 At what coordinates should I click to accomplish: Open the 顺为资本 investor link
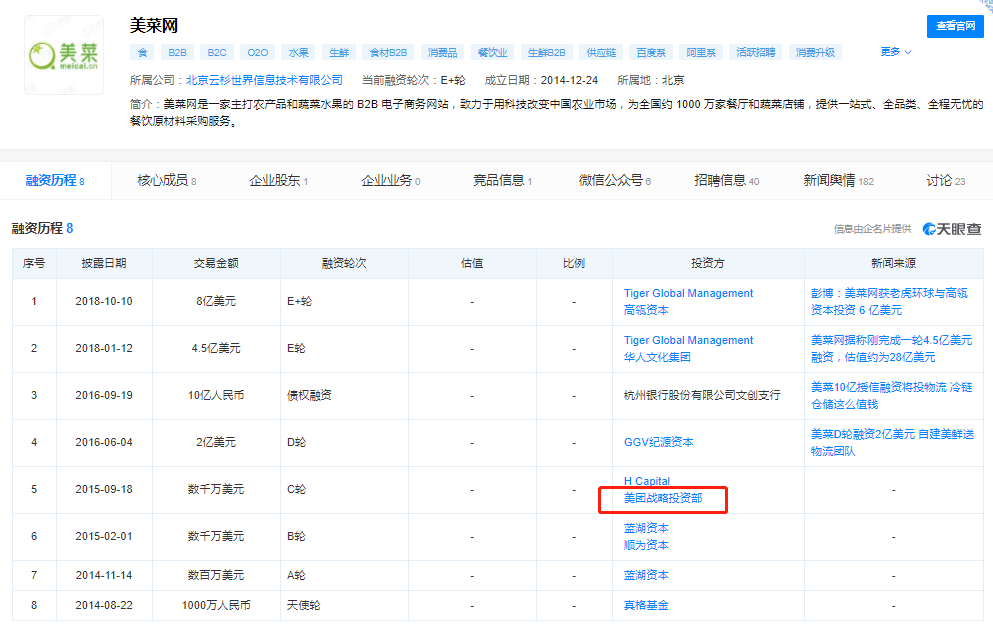click(646, 545)
